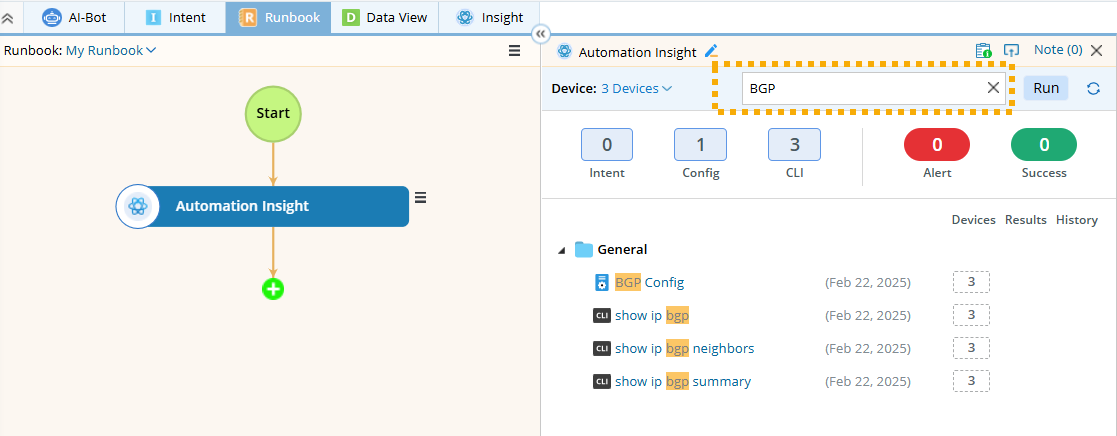Collapse the General folder tree
Screen dimensions: 1117x436
click(561, 250)
